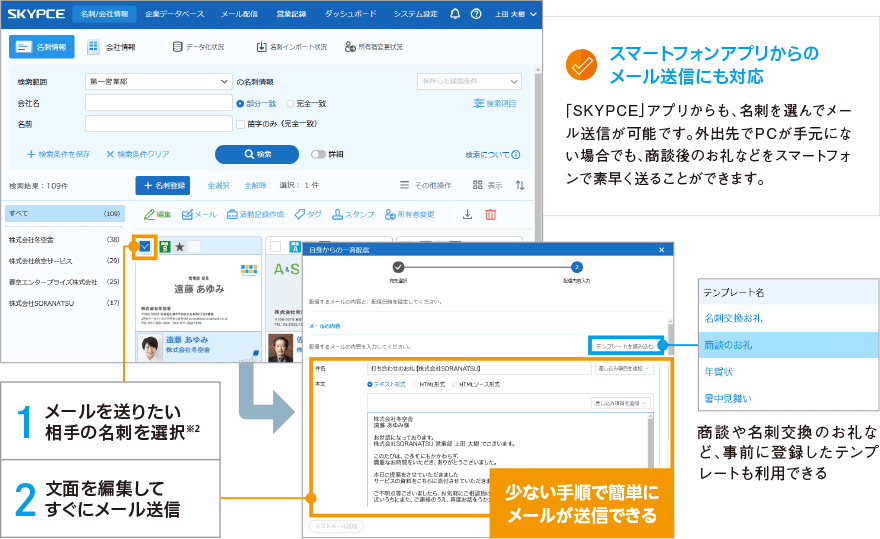Click the 会社情報 building icon
Image resolution: width=880 pixels, height=539 pixels.
click(93, 47)
